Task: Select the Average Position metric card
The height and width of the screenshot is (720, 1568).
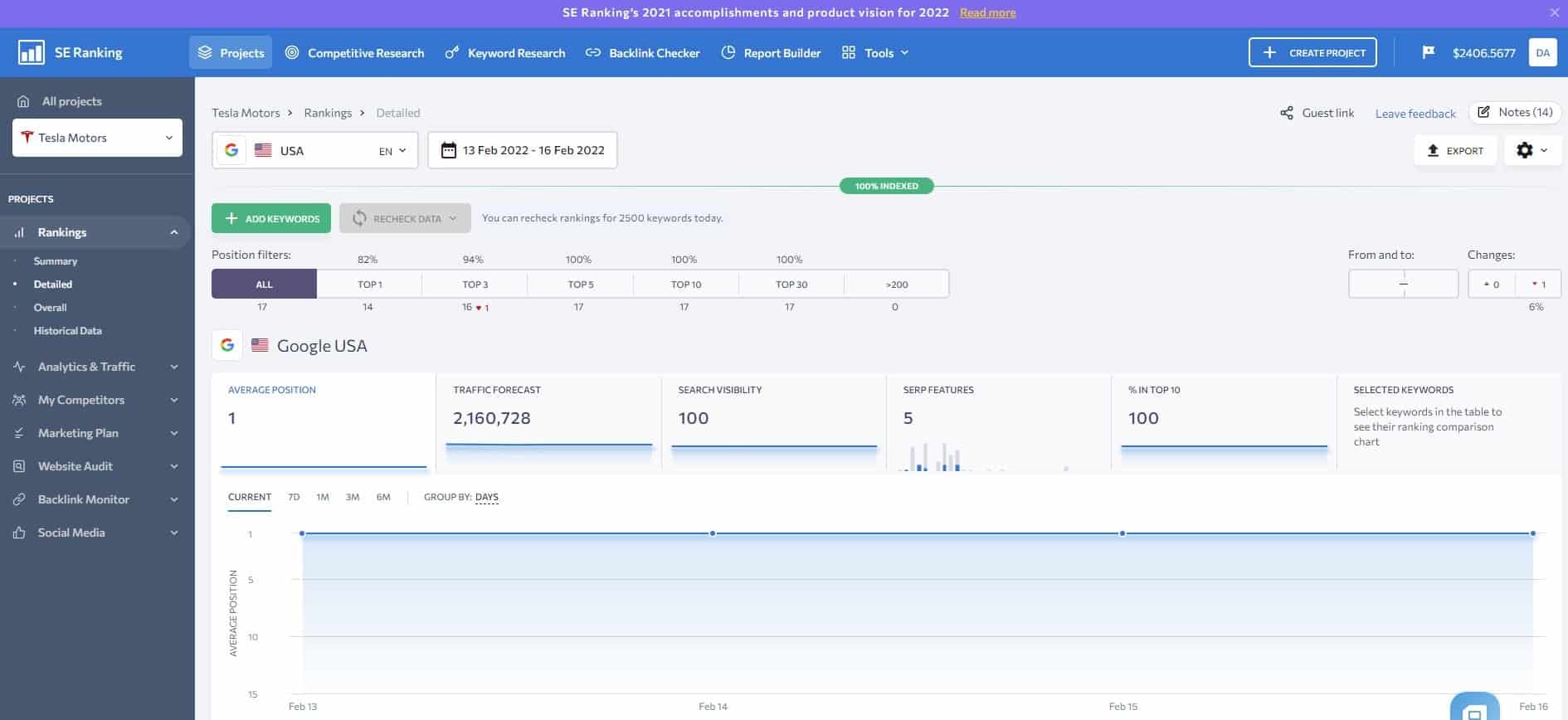Action: pyautogui.click(x=324, y=422)
